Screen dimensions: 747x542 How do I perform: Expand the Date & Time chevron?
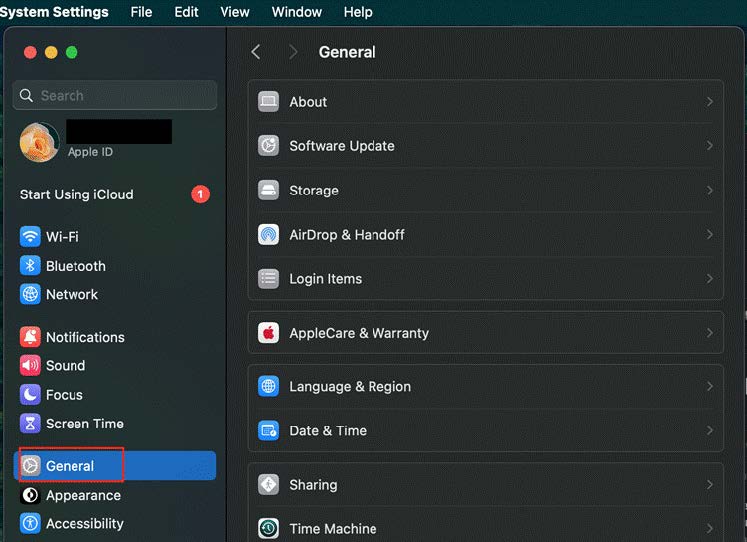[709, 430]
